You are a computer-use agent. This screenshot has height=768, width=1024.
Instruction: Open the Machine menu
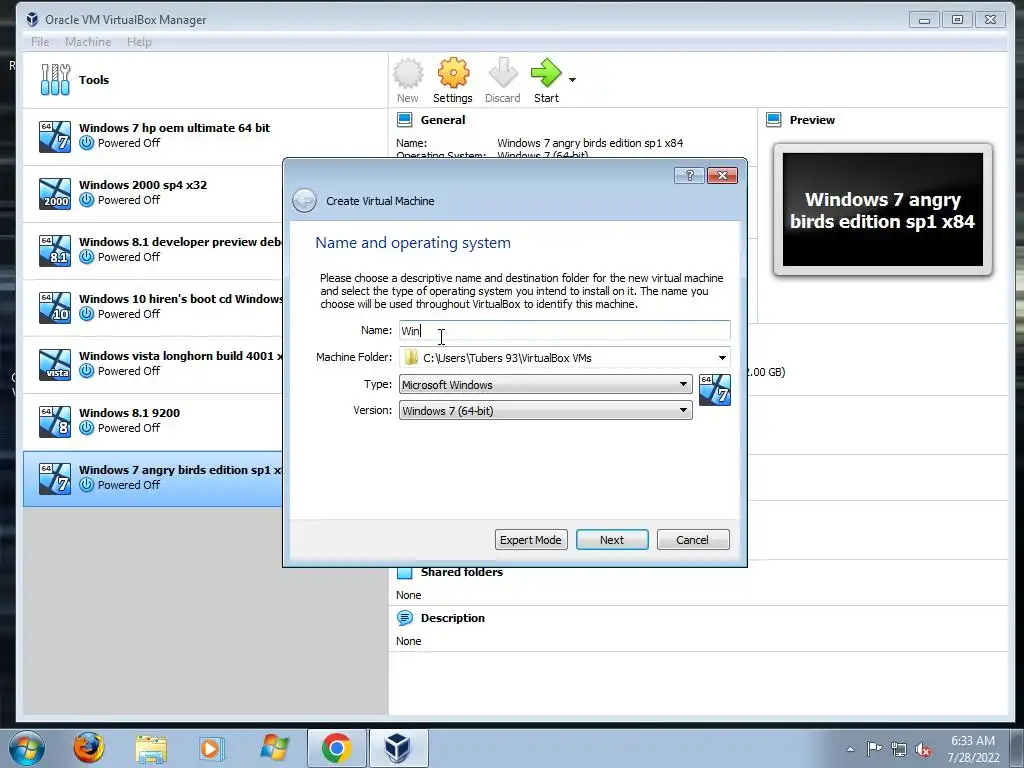click(88, 42)
